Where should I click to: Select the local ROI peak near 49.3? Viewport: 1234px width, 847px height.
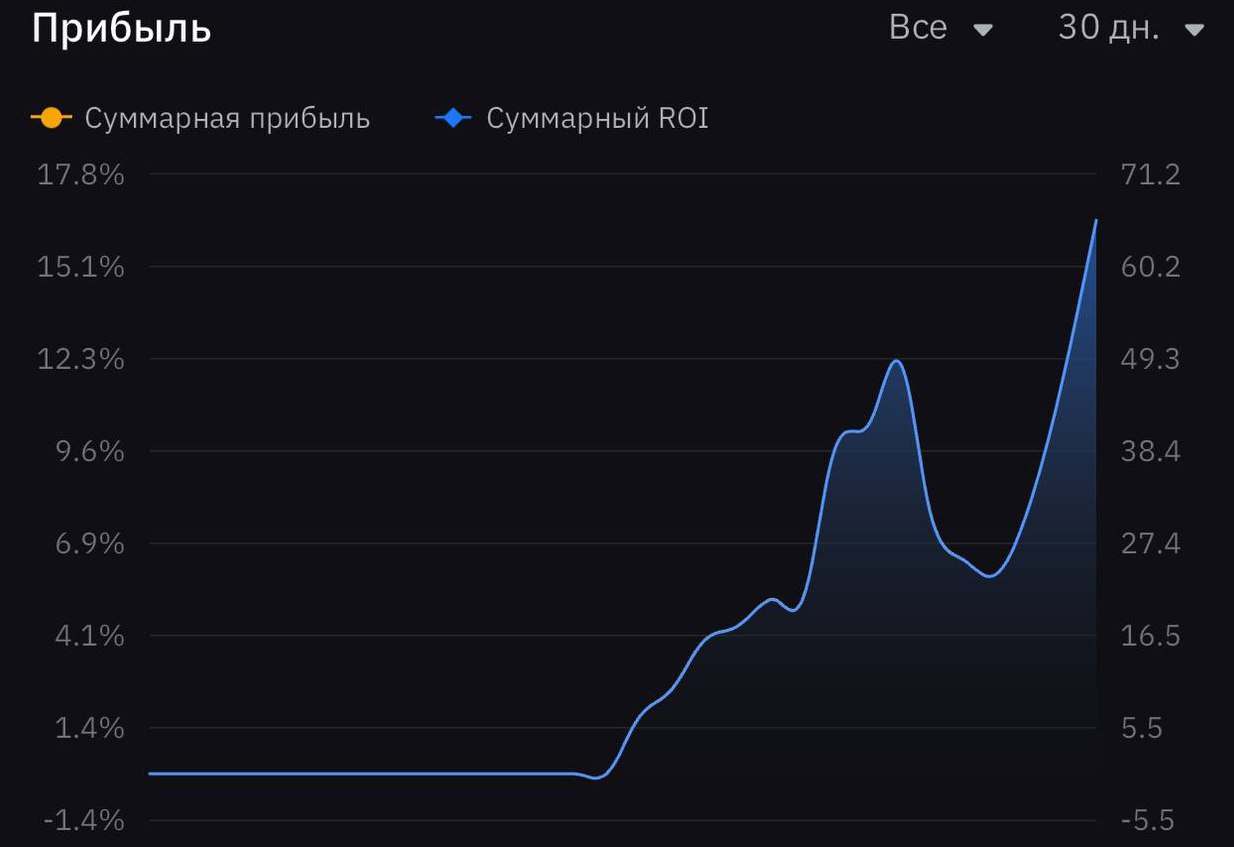pyautogui.click(x=896, y=361)
